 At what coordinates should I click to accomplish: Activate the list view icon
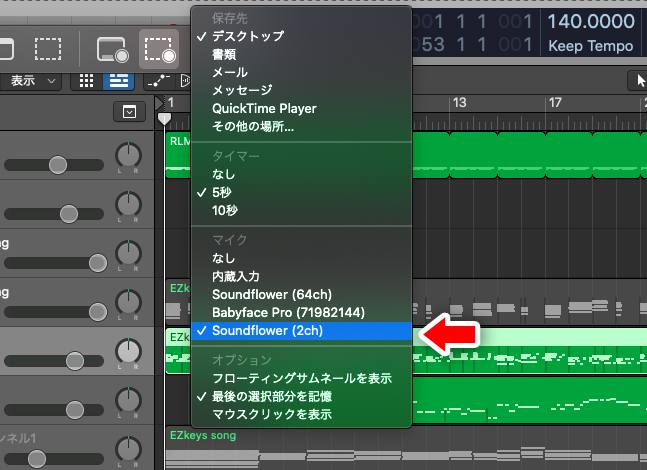coord(118,81)
